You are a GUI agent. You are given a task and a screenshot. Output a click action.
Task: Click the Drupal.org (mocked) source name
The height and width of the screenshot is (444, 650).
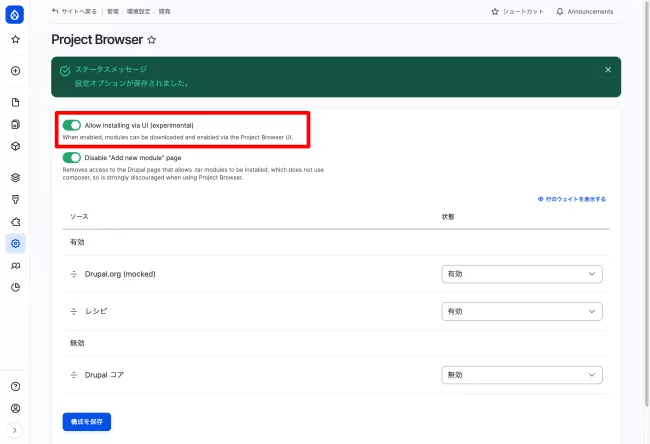click(120, 274)
